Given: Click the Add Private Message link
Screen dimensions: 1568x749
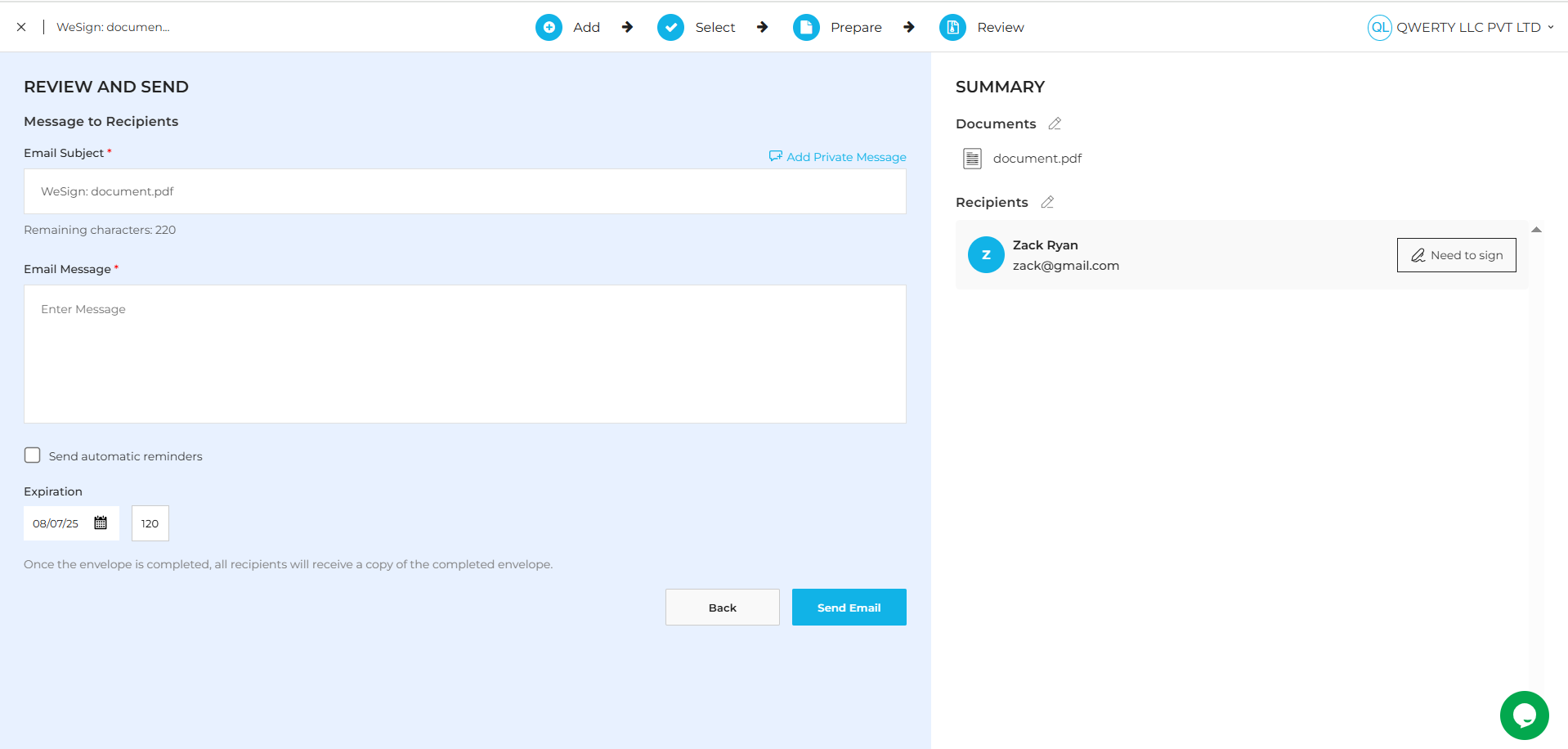Looking at the screenshot, I should pos(838,157).
